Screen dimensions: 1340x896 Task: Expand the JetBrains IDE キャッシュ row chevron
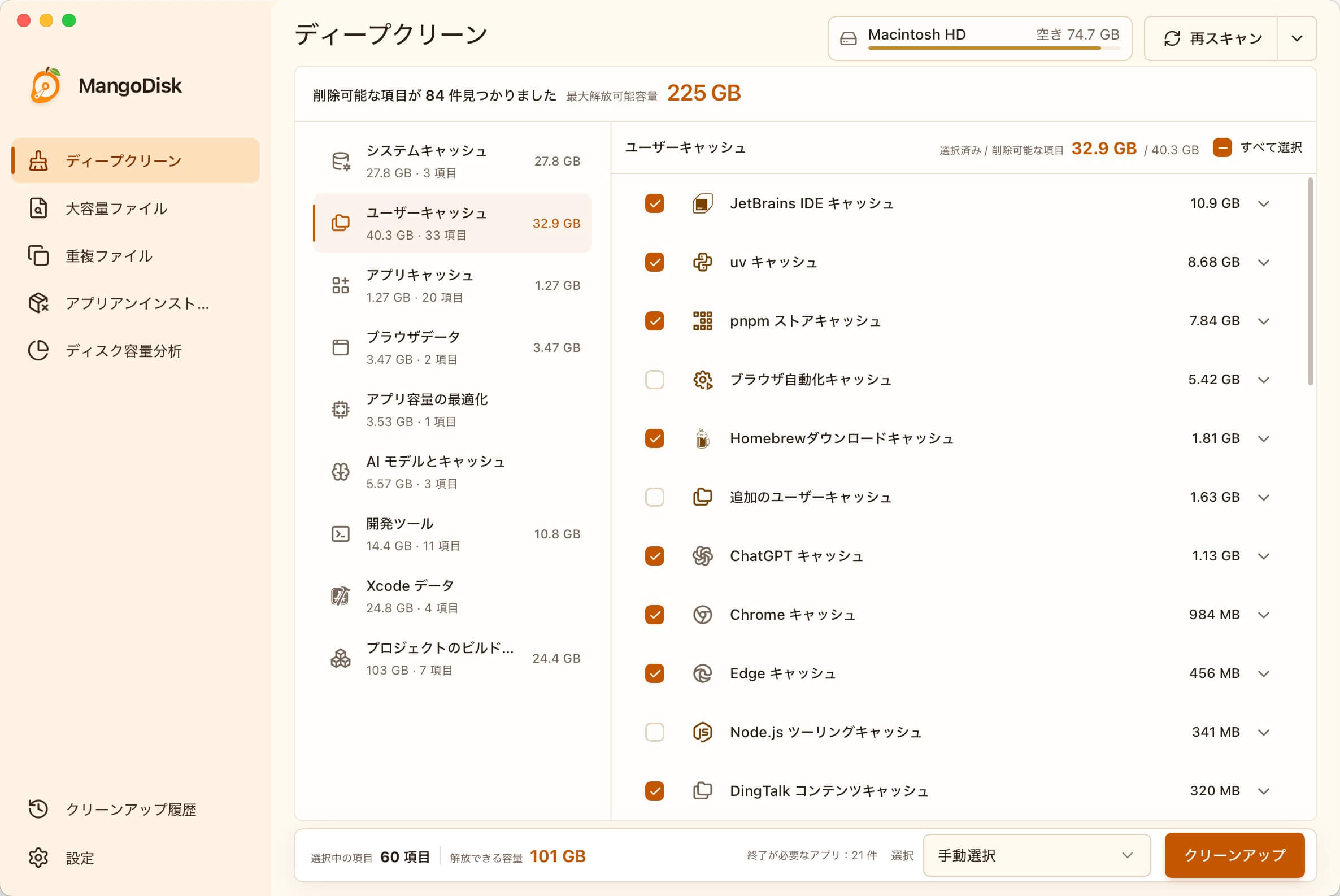coord(1263,204)
